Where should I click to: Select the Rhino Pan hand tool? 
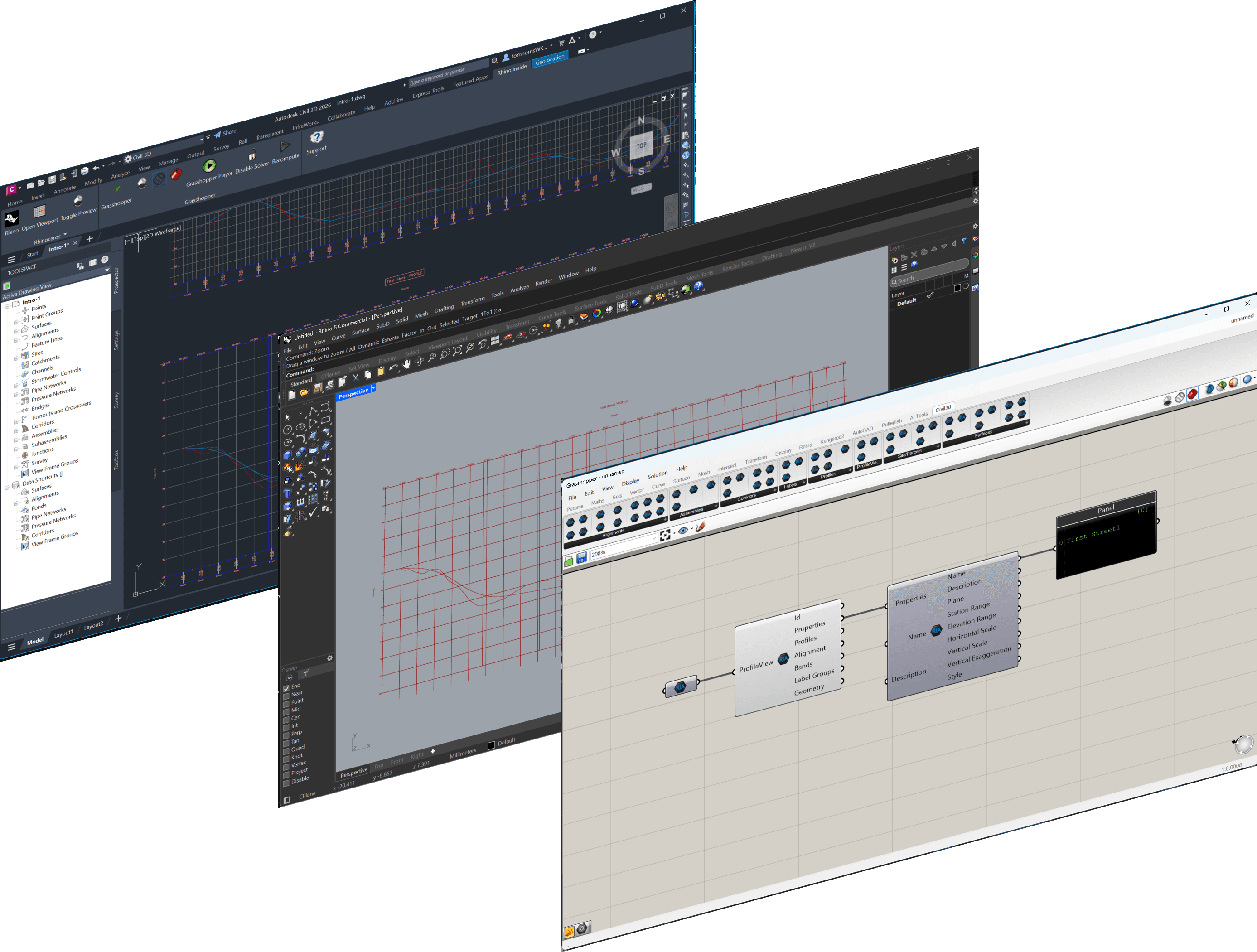click(x=406, y=364)
